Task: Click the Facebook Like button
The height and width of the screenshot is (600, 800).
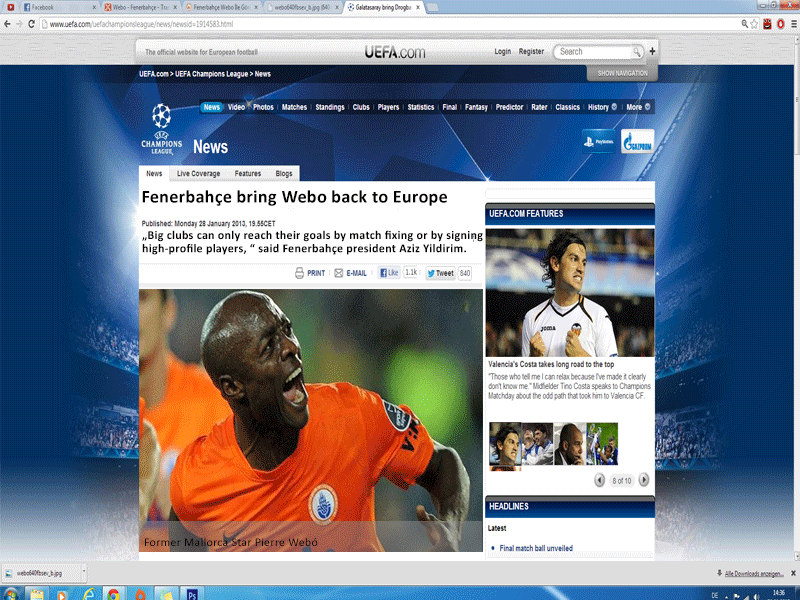Action: coord(389,273)
